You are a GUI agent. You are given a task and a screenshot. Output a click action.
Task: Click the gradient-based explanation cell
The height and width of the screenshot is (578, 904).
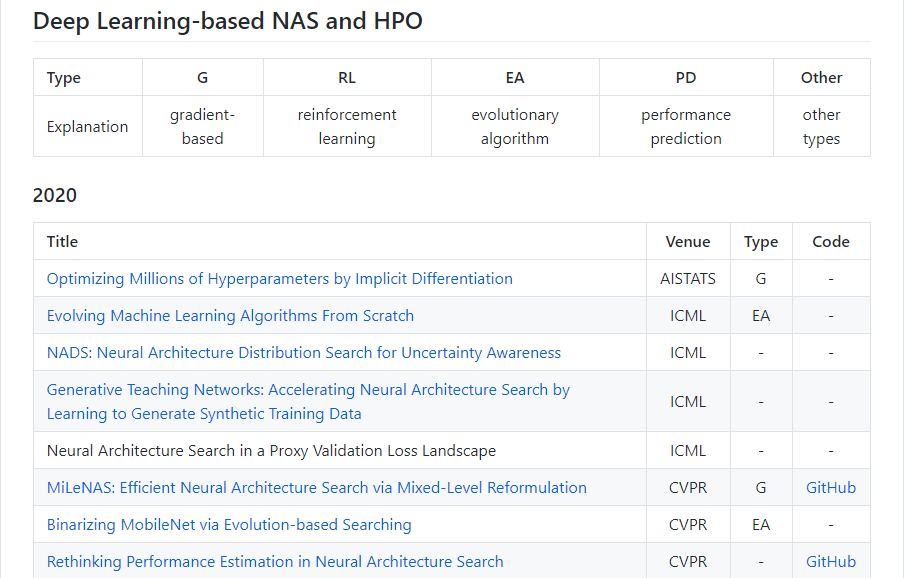pyautogui.click(x=202, y=127)
